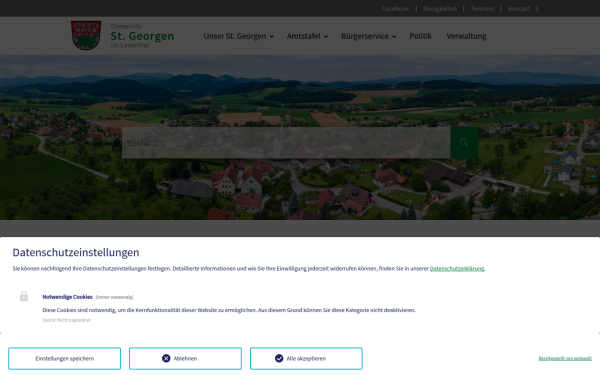This screenshot has width=600, height=375.
Task: Open the Neuigkeiten link
Action: tap(440, 8)
